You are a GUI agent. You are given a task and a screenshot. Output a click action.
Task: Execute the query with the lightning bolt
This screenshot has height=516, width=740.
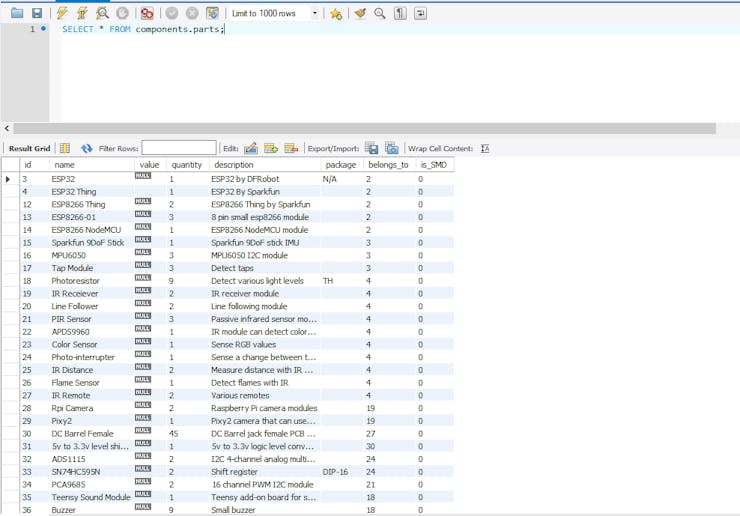[x=63, y=13]
